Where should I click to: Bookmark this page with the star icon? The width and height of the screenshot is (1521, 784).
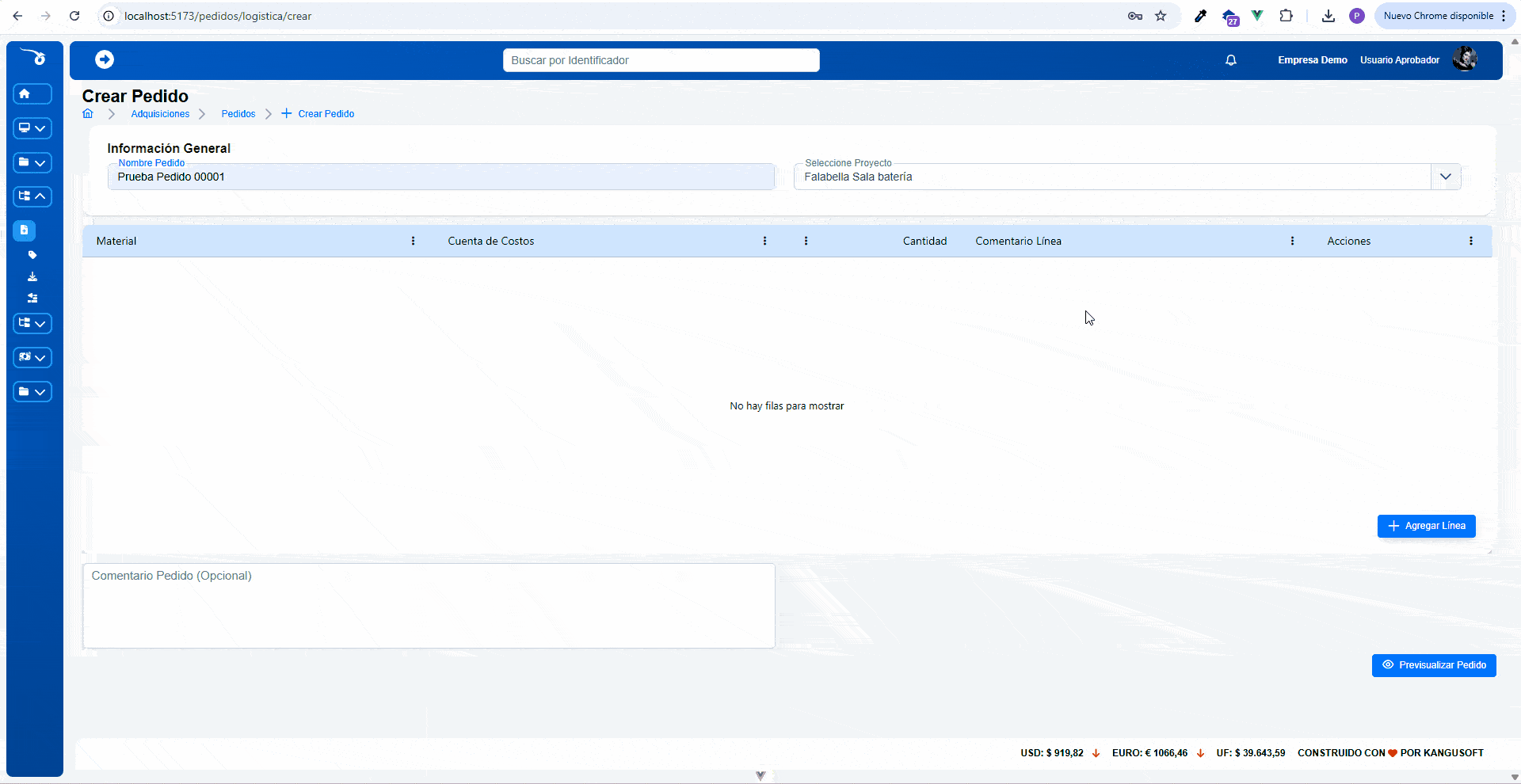point(1161,16)
